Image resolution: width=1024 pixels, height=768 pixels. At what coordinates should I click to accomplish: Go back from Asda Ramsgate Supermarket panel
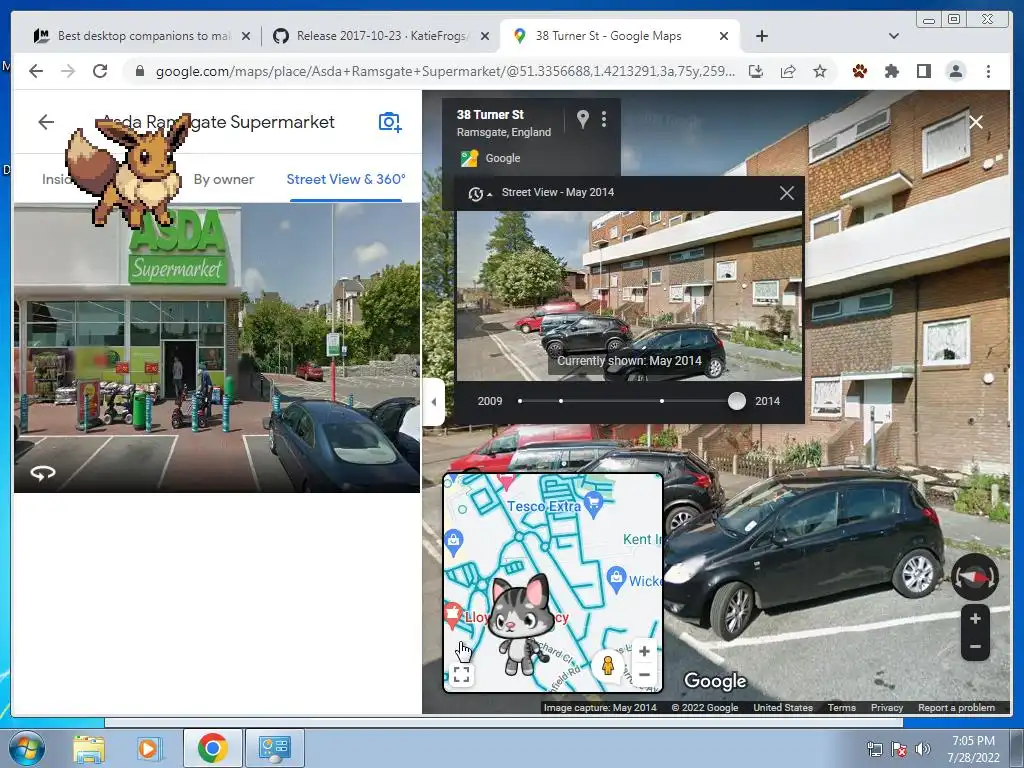pyautogui.click(x=46, y=121)
